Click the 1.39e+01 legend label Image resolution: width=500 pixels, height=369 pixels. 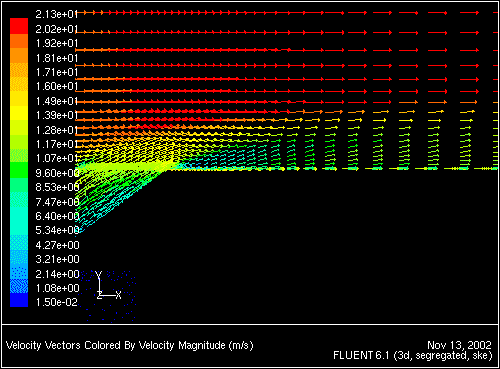pyautogui.click(x=57, y=115)
